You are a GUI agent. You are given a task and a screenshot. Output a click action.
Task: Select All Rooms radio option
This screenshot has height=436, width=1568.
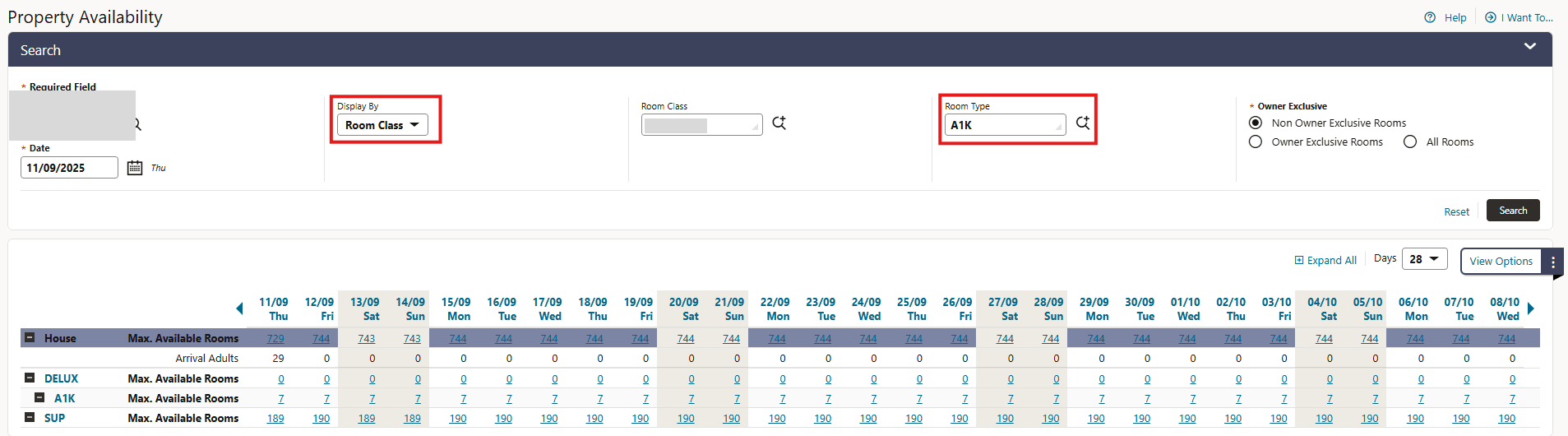click(1410, 141)
